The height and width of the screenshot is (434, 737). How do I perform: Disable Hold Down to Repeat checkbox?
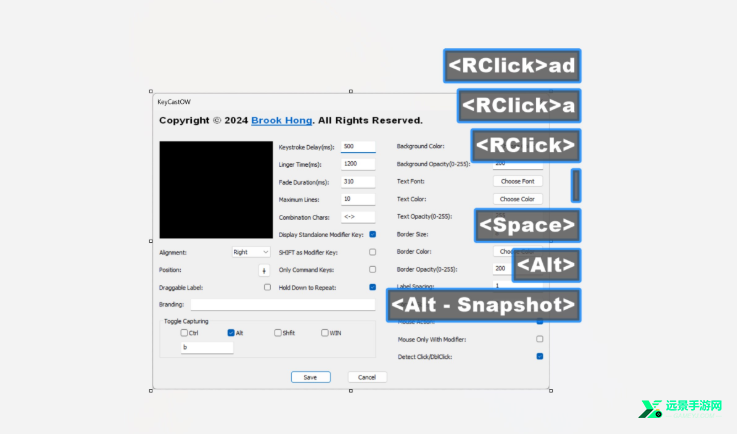[x=372, y=287]
